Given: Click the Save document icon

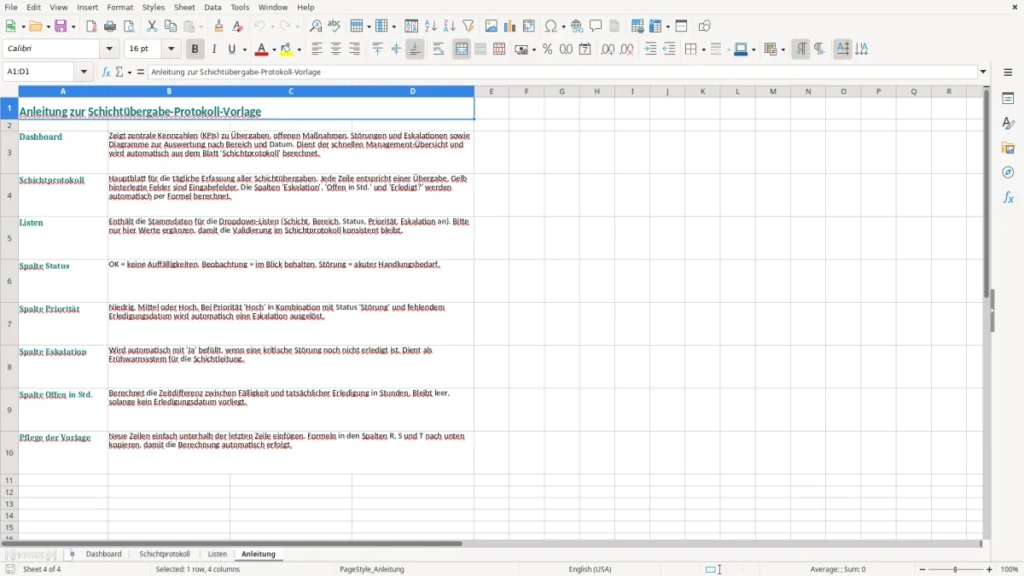Looking at the screenshot, I should [x=60, y=26].
